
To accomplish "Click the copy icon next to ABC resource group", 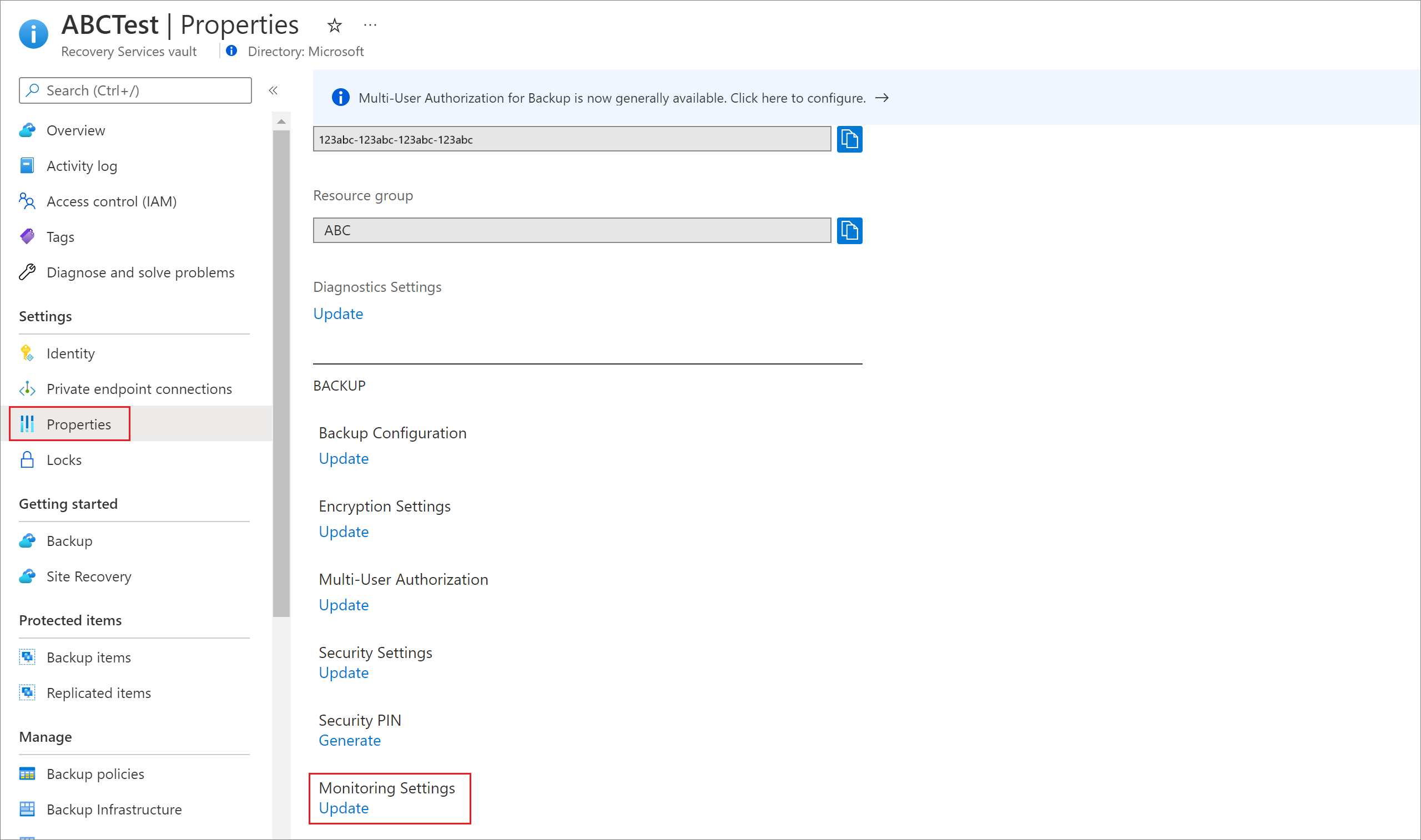I will pos(851,230).
